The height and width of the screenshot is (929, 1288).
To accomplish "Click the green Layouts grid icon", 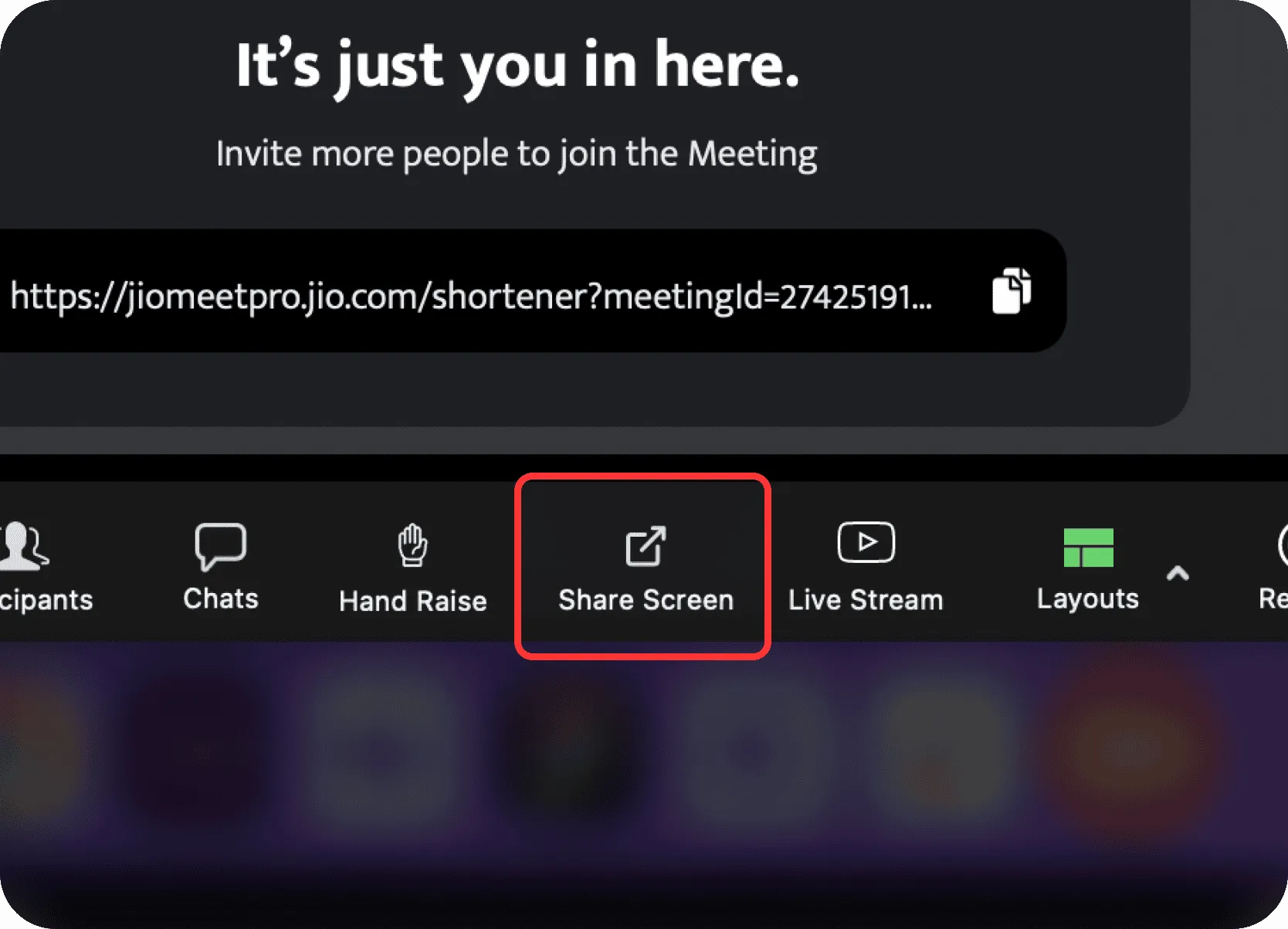I will point(1088,548).
